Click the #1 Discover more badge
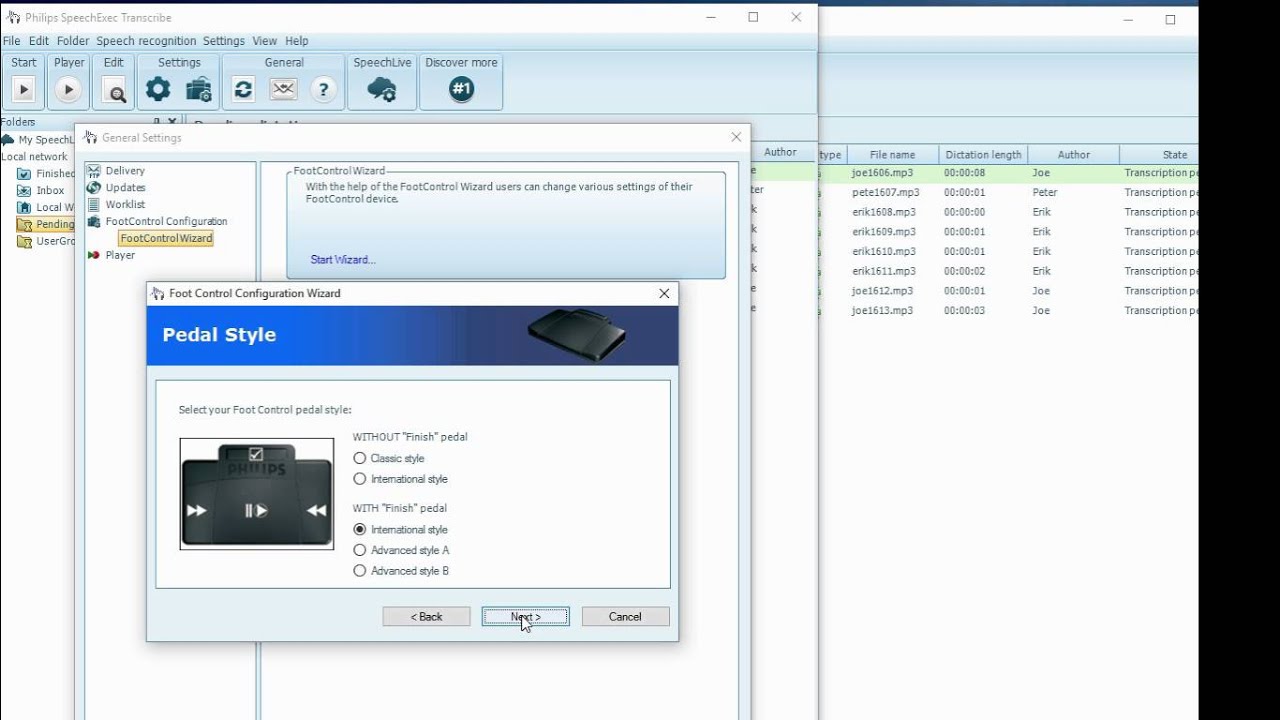This screenshot has height=720, width=1280. pyautogui.click(x=461, y=89)
